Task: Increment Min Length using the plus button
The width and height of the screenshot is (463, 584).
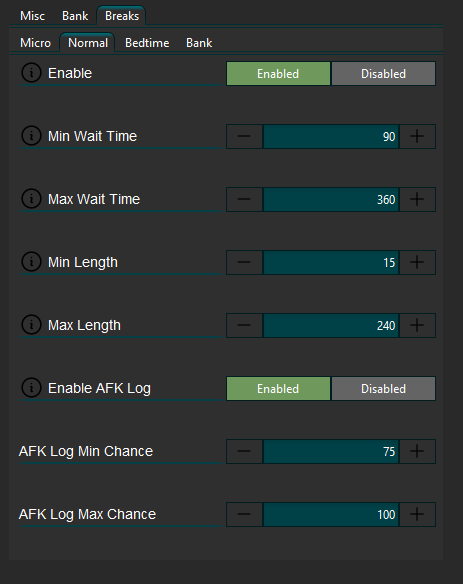Action: click(417, 262)
